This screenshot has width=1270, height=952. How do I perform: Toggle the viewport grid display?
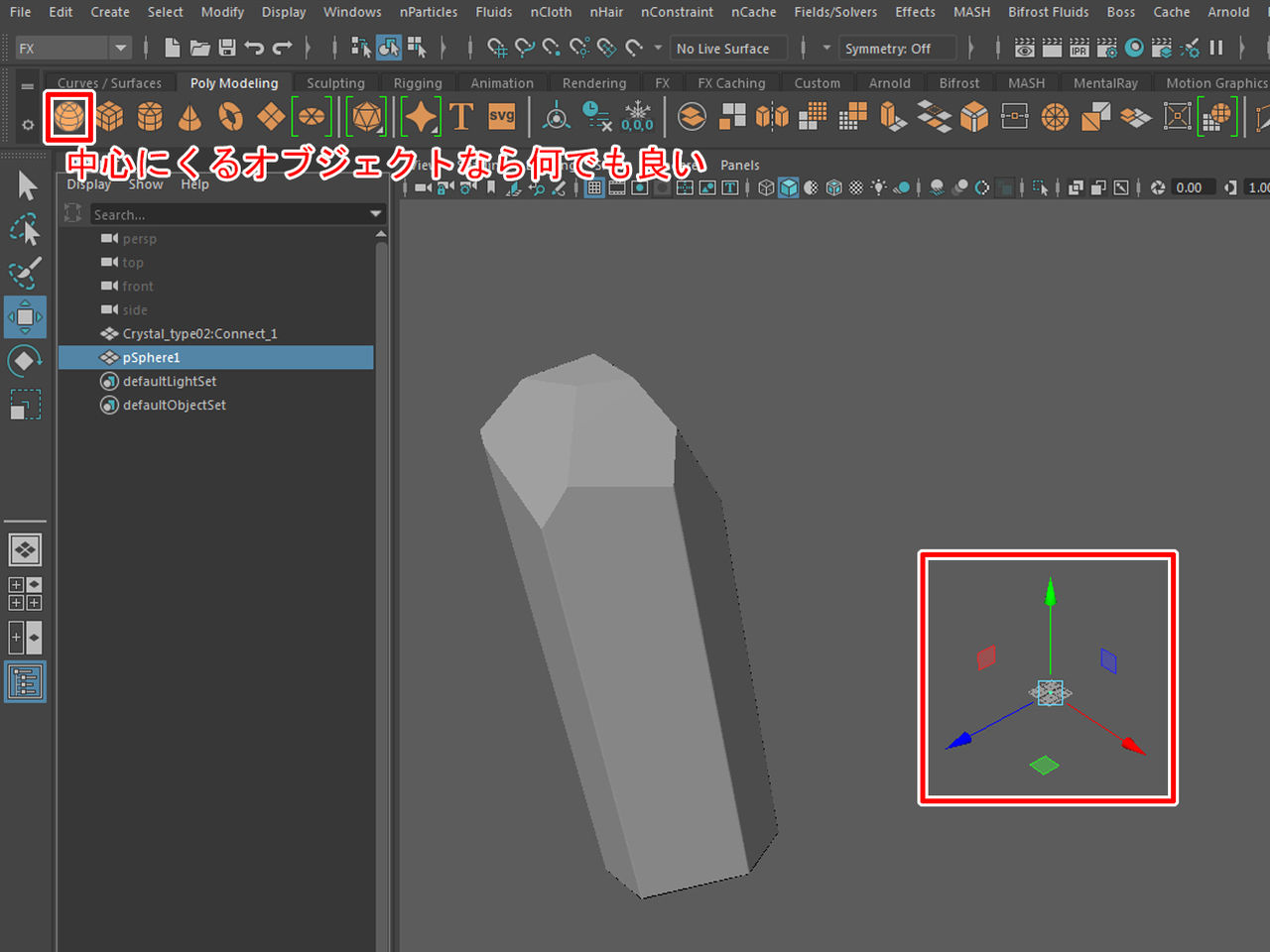pyautogui.click(x=594, y=187)
